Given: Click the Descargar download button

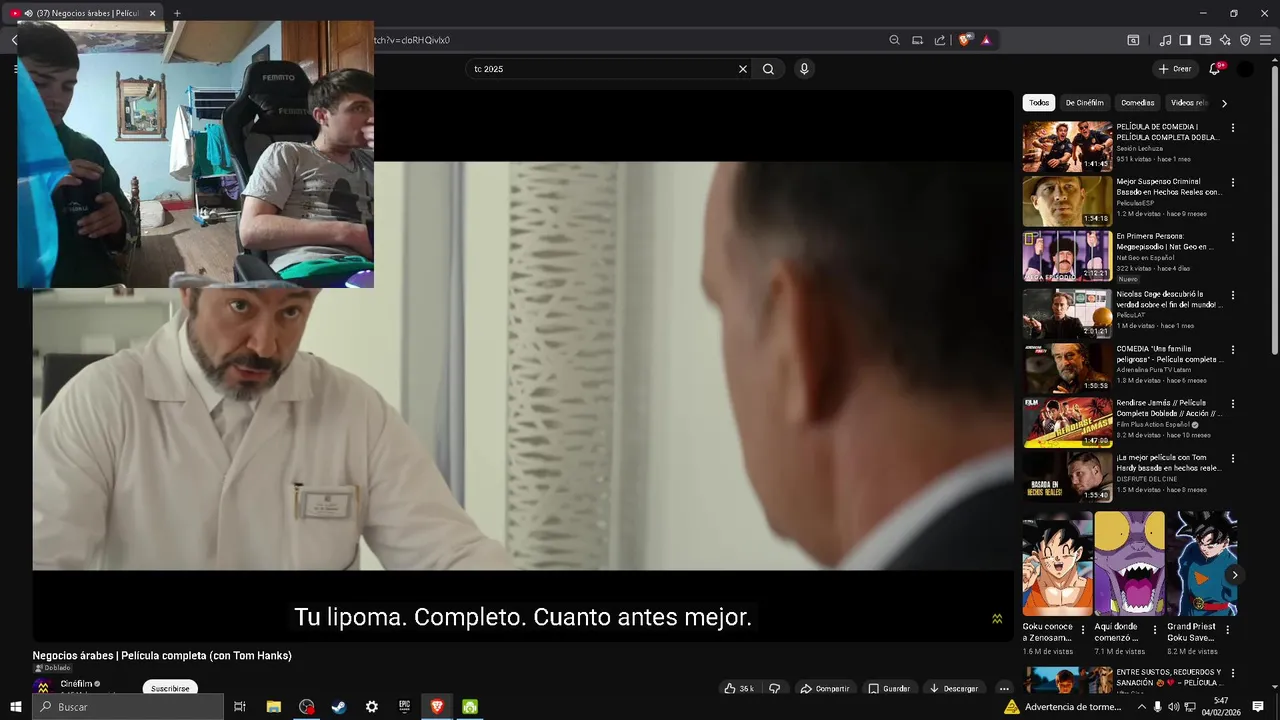Looking at the screenshot, I should point(953,688).
